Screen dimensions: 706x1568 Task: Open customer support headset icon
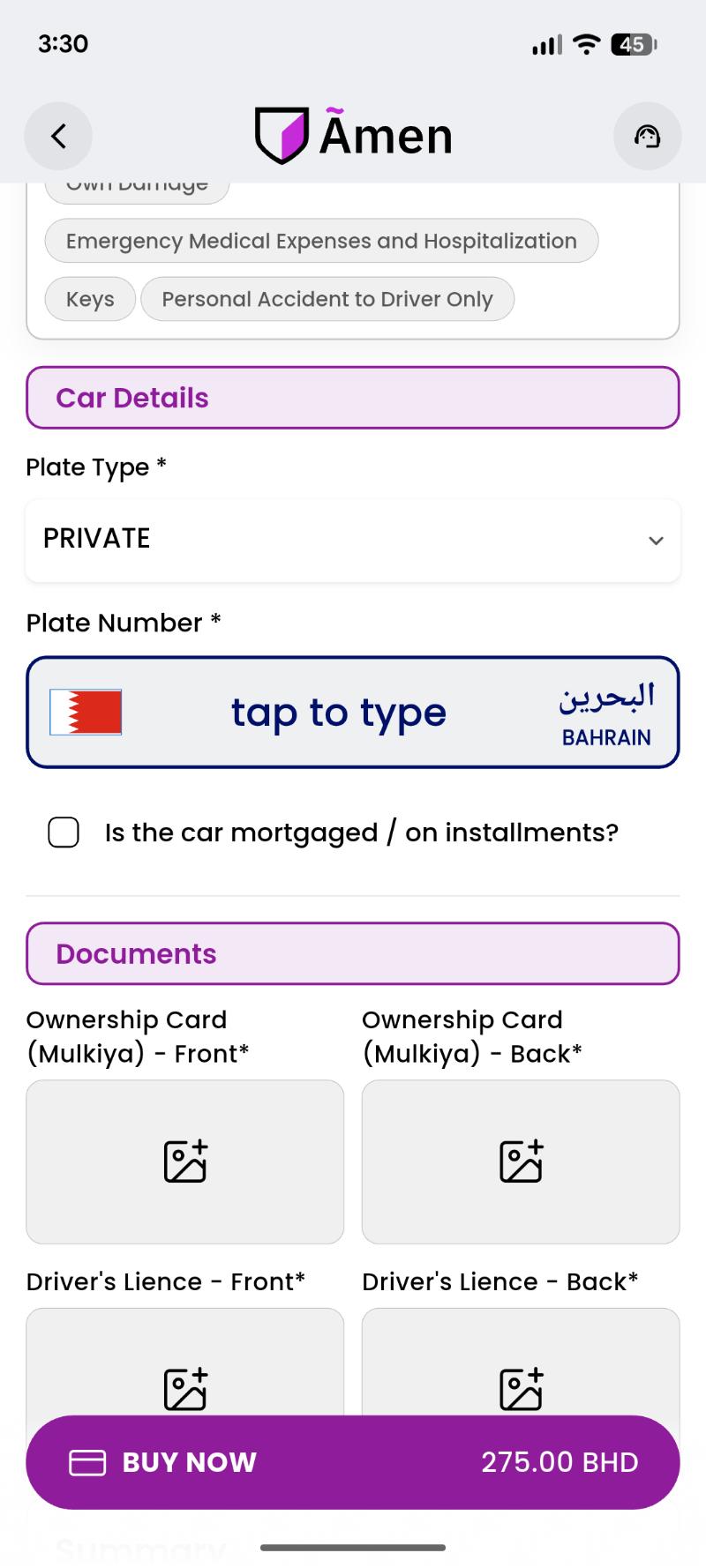click(x=647, y=136)
